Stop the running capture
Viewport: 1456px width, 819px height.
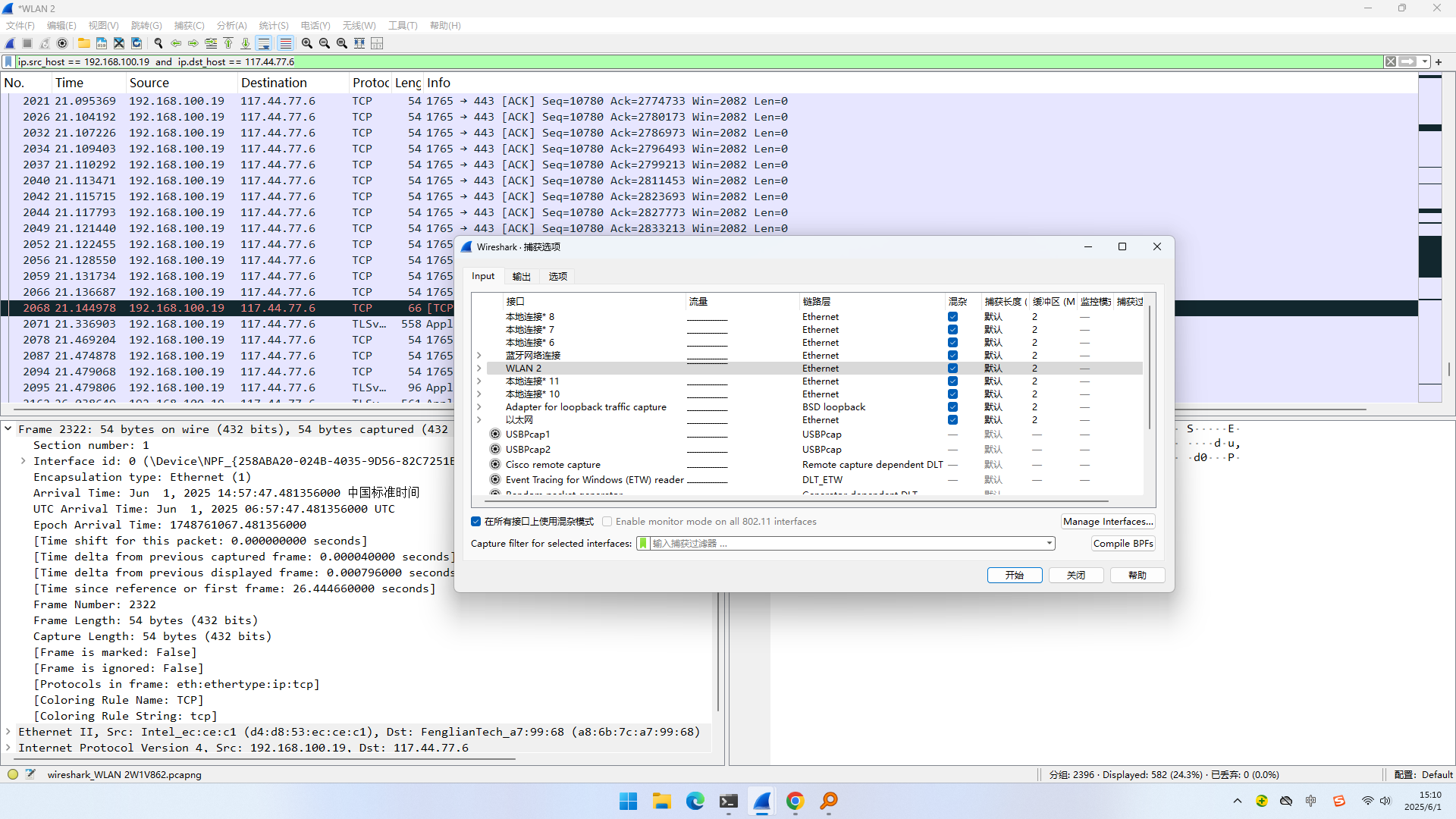coord(27,43)
